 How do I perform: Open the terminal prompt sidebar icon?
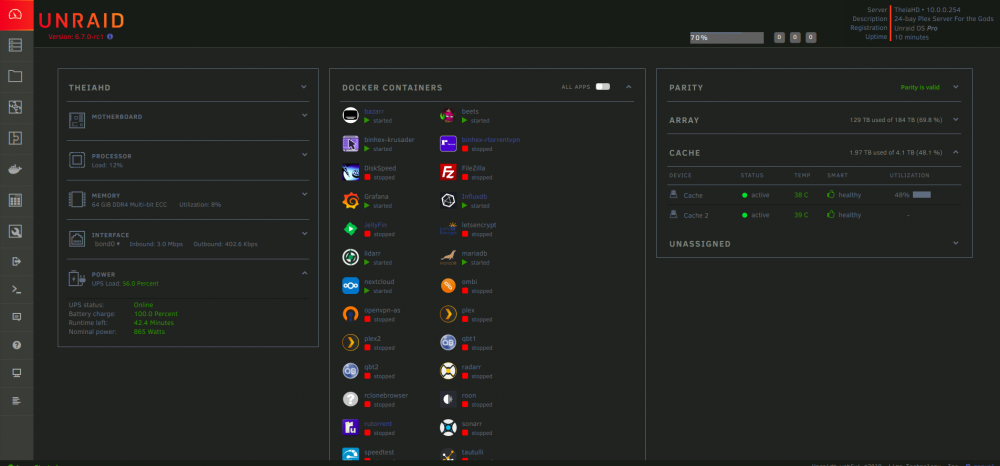coord(17,289)
